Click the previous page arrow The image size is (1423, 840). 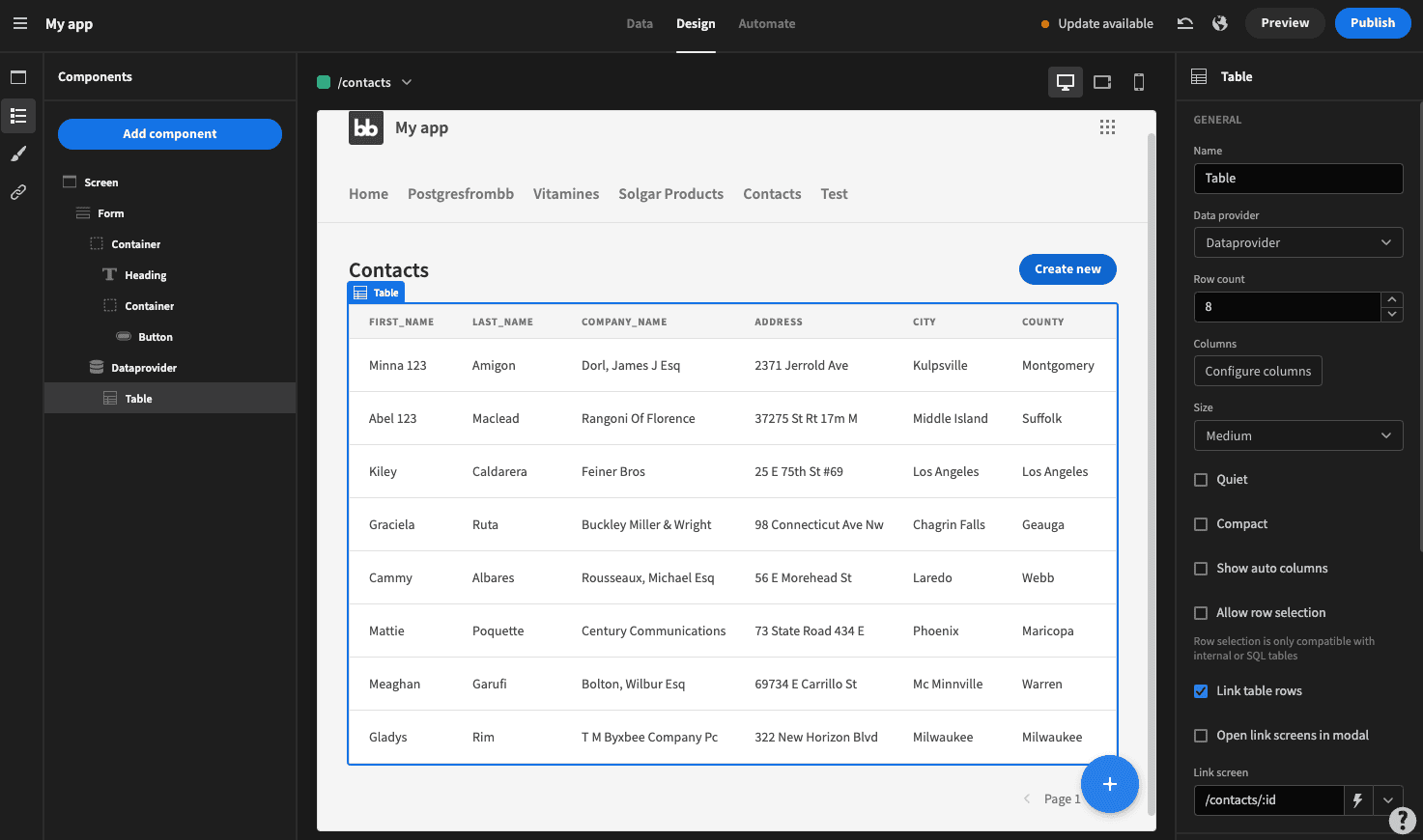(x=1027, y=798)
